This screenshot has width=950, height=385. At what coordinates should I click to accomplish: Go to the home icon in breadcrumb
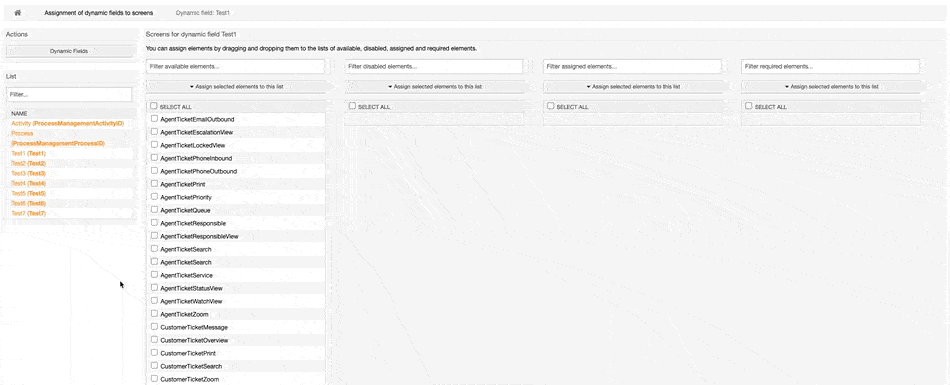tap(18, 13)
